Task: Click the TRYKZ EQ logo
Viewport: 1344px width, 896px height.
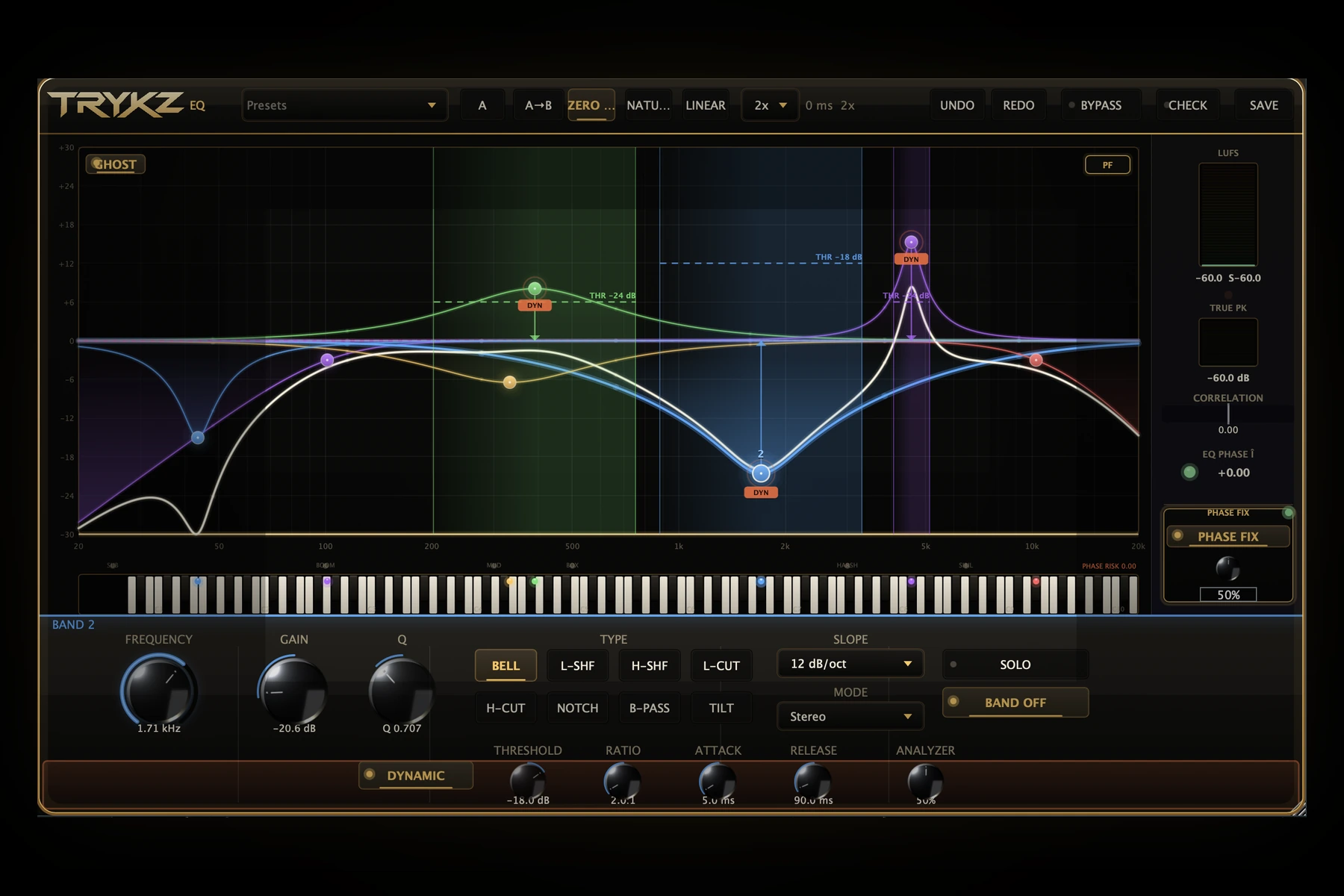Action: (127, 105)
